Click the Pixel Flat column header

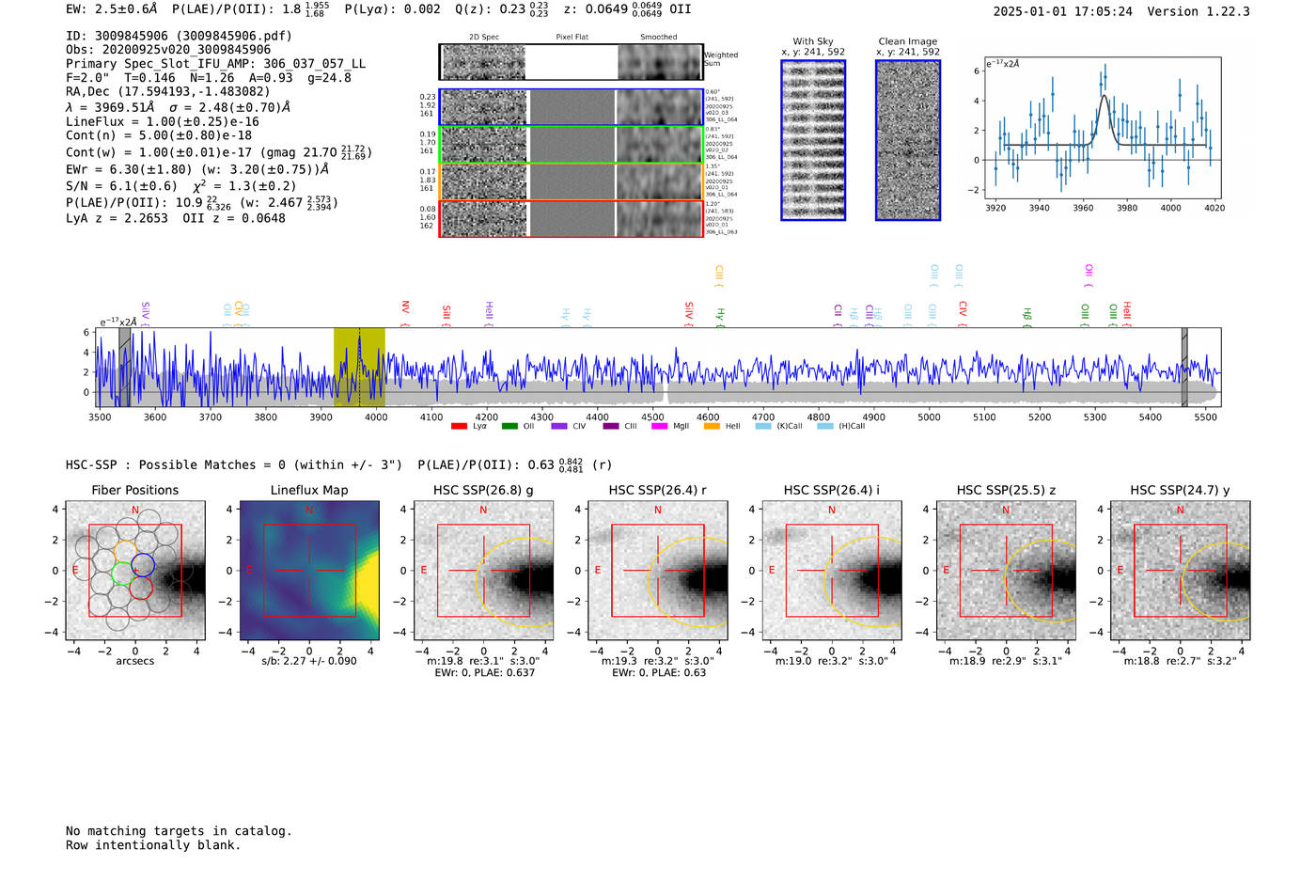pos(572,38)
